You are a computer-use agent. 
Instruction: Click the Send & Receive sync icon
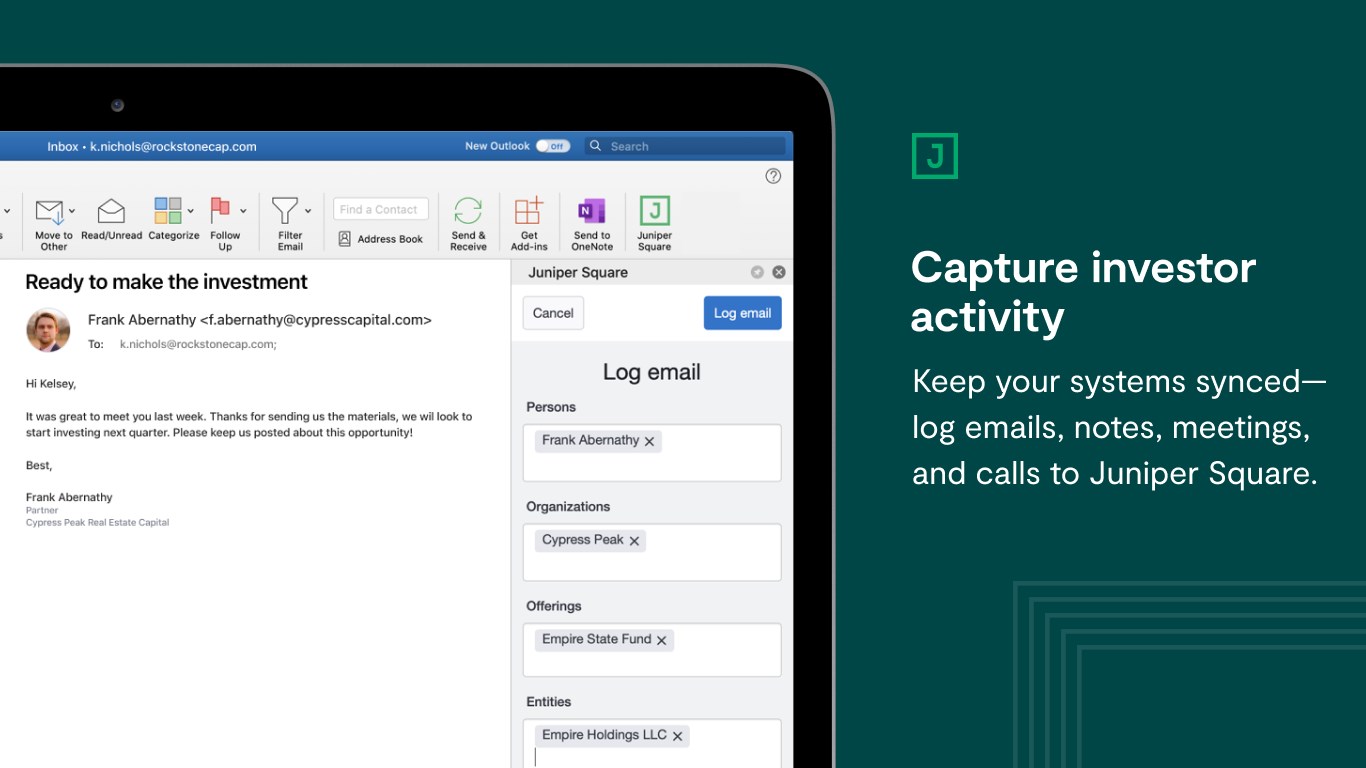pyautogui.click(x=468, y=211)
